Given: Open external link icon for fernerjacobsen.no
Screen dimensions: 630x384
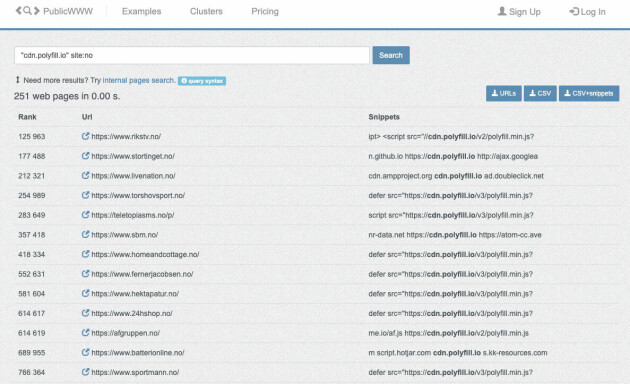Looking at the screenshot, I should (x=85, y=274).
